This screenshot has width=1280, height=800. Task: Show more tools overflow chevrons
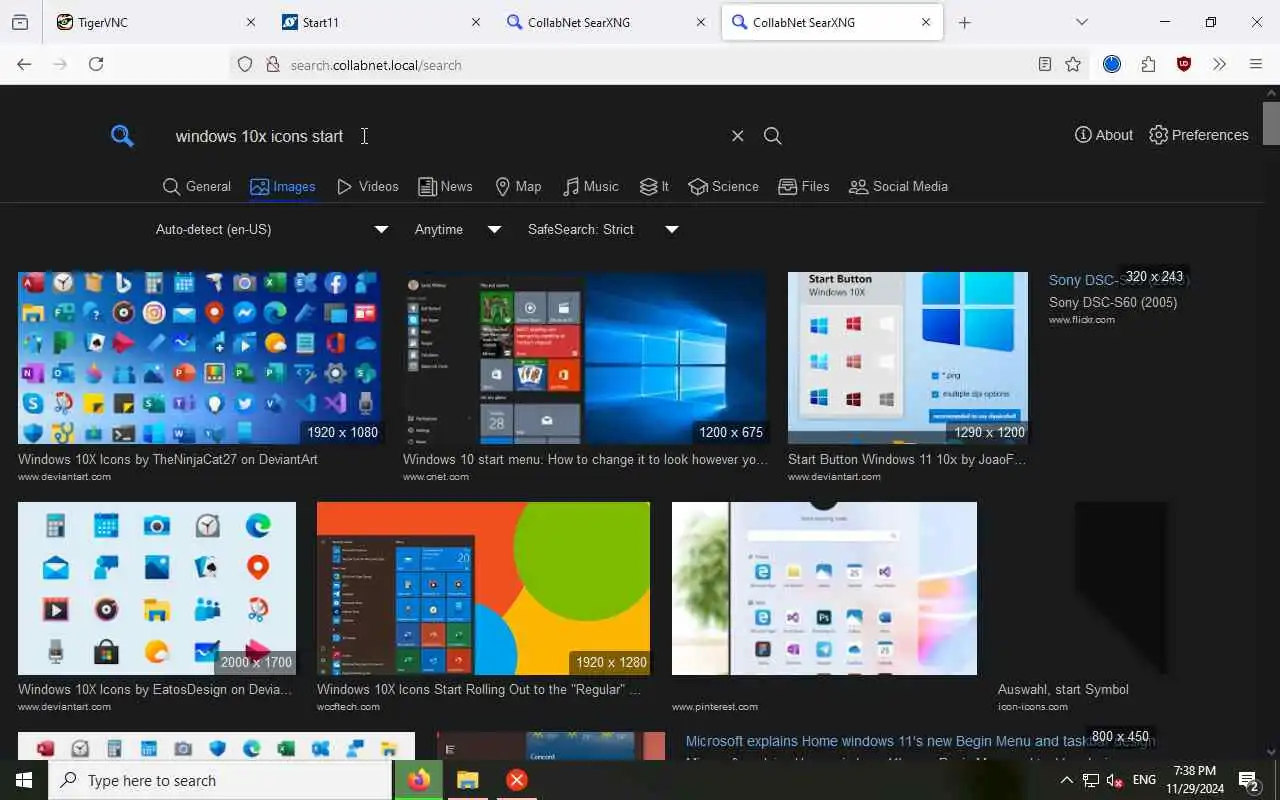point(1219,64)
